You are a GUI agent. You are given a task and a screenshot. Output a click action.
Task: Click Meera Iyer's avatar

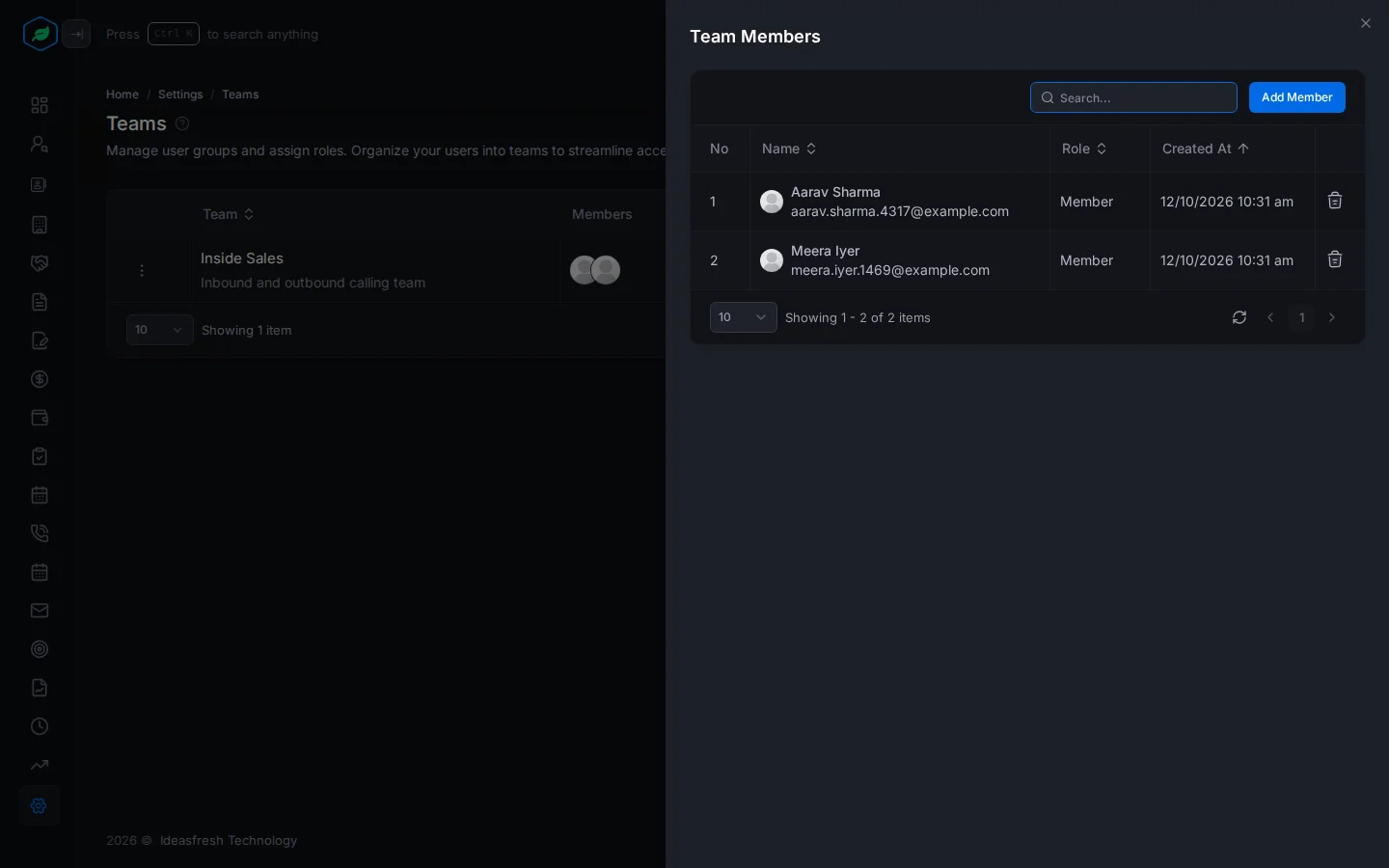[x=772, y=260]
